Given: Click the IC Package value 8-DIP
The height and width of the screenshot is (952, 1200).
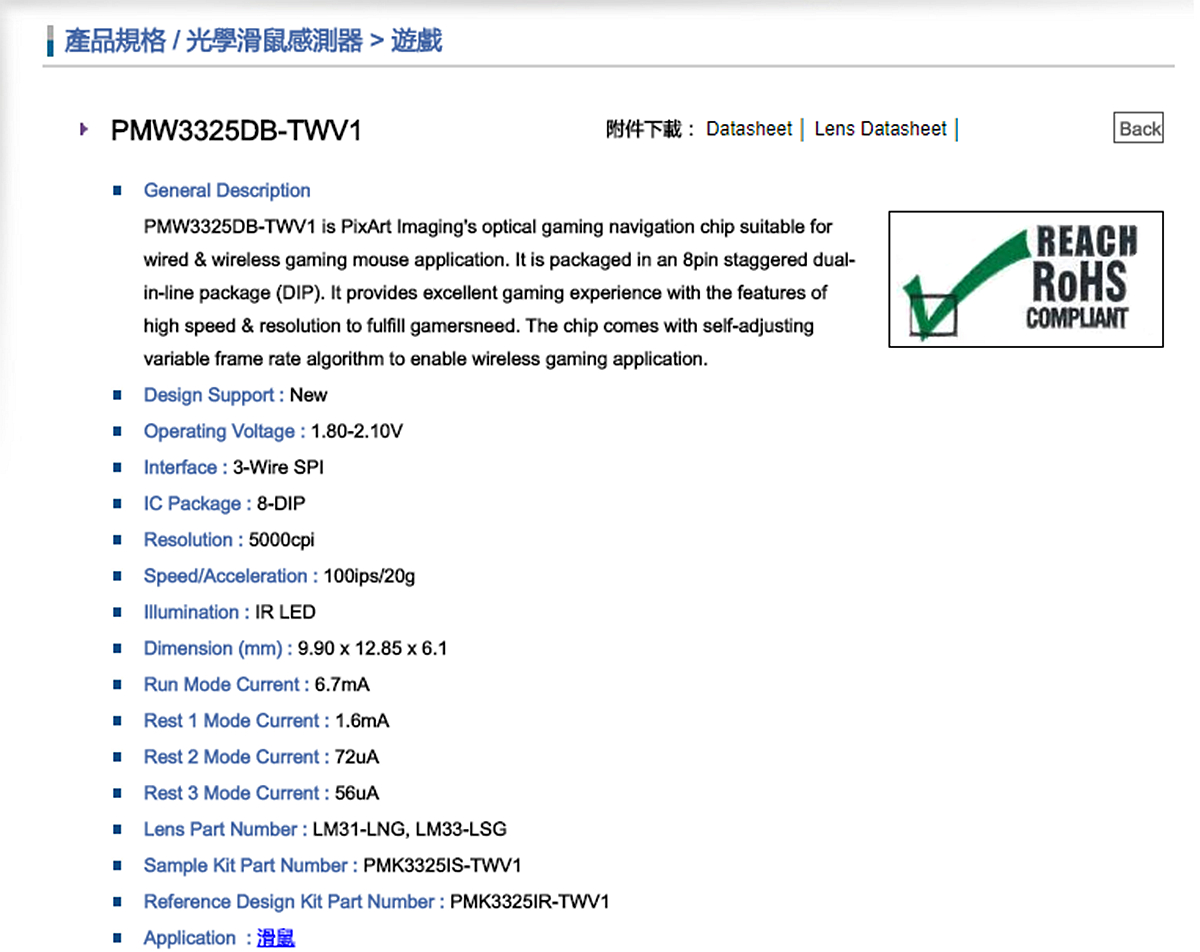Looking at the screenshot, I should point(281,503).
